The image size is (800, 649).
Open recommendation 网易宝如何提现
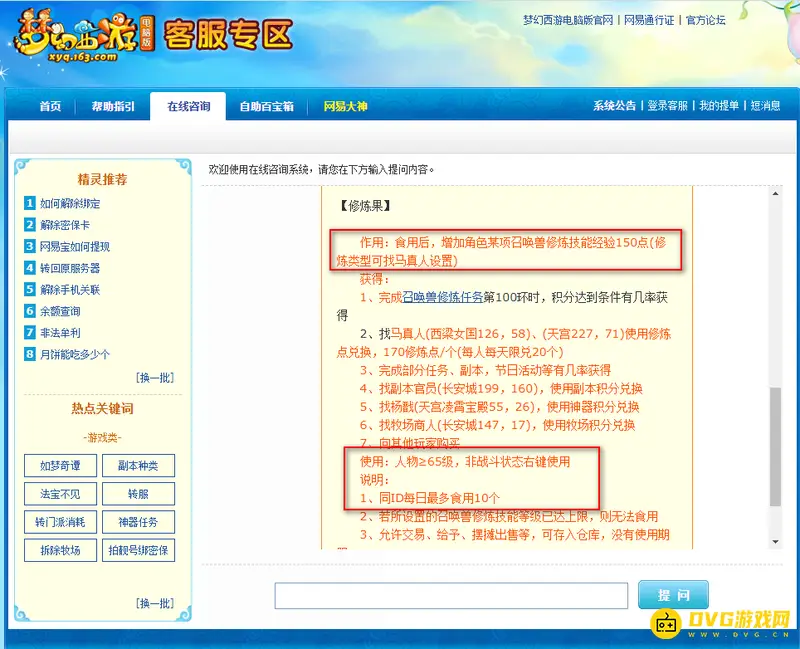coord(75,247)
